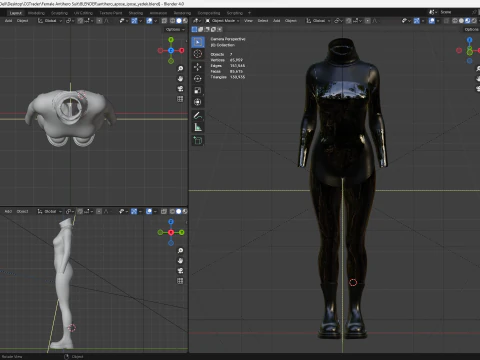The width and height of the screenshot is (480, 360).
Task: Expand Options dropdown in top-left viewport
Action: pos(175,30)
